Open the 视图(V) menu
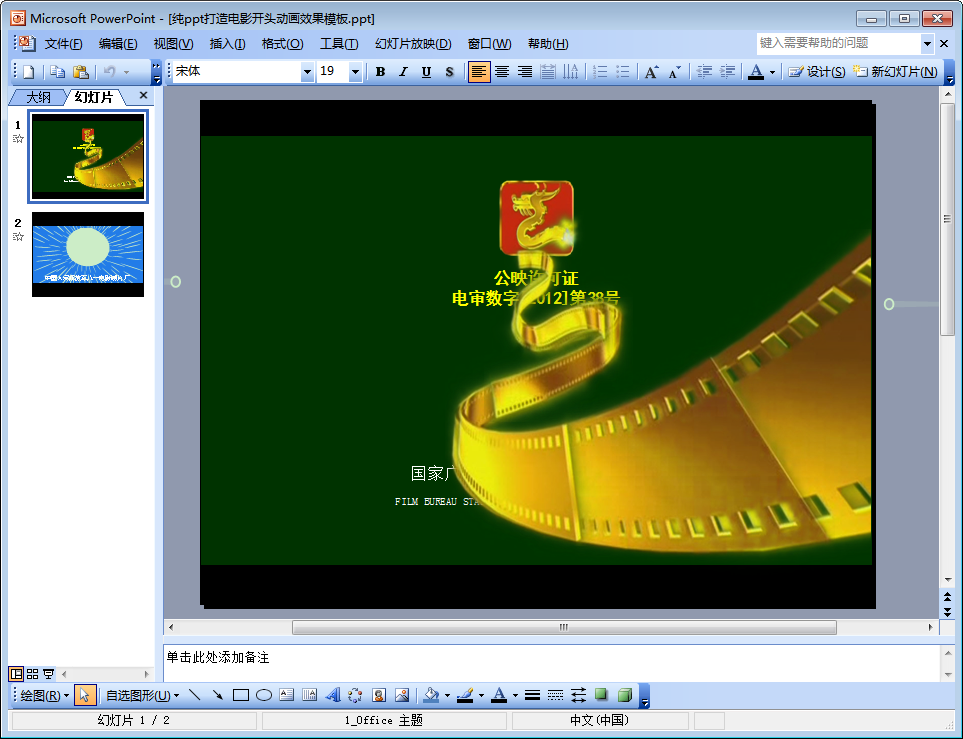The width and height of the screenshot is (963, 739). coord(173,44)
